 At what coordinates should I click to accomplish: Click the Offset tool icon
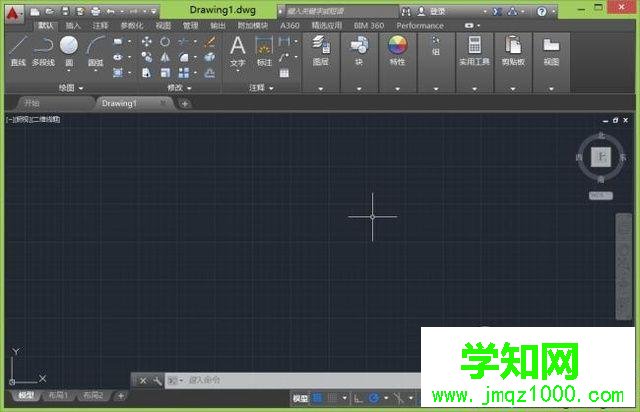[209, 73]
